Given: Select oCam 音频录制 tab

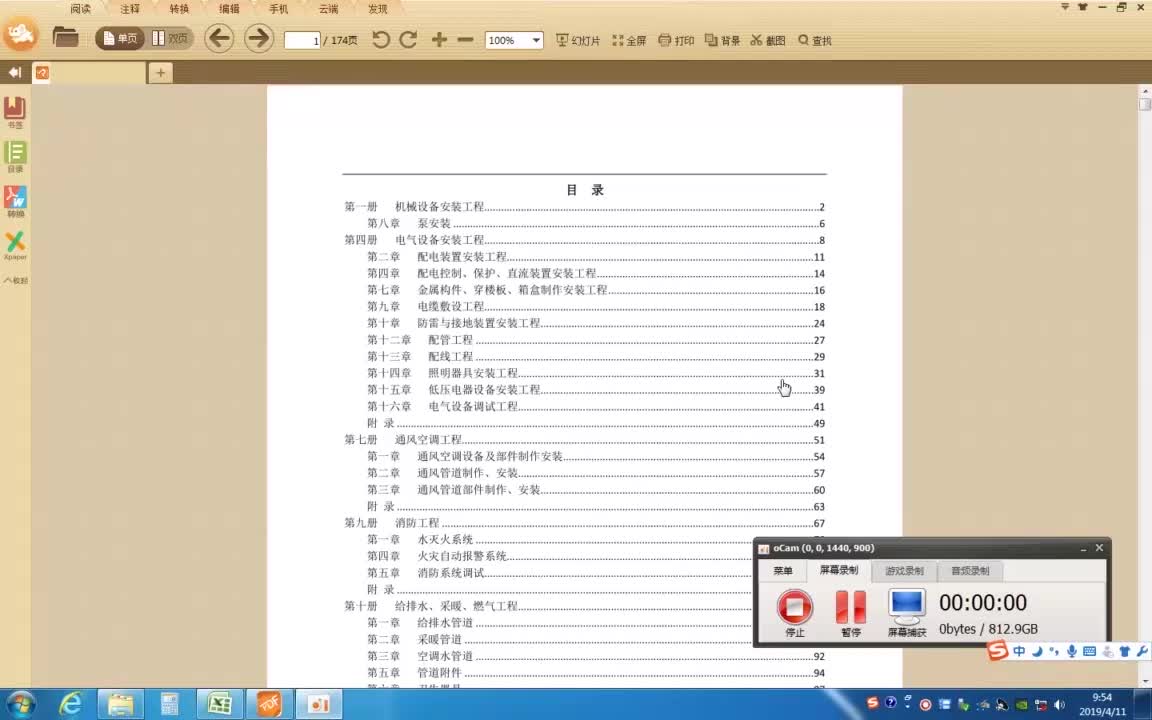Looking at the screenshot, I should 970,571.
